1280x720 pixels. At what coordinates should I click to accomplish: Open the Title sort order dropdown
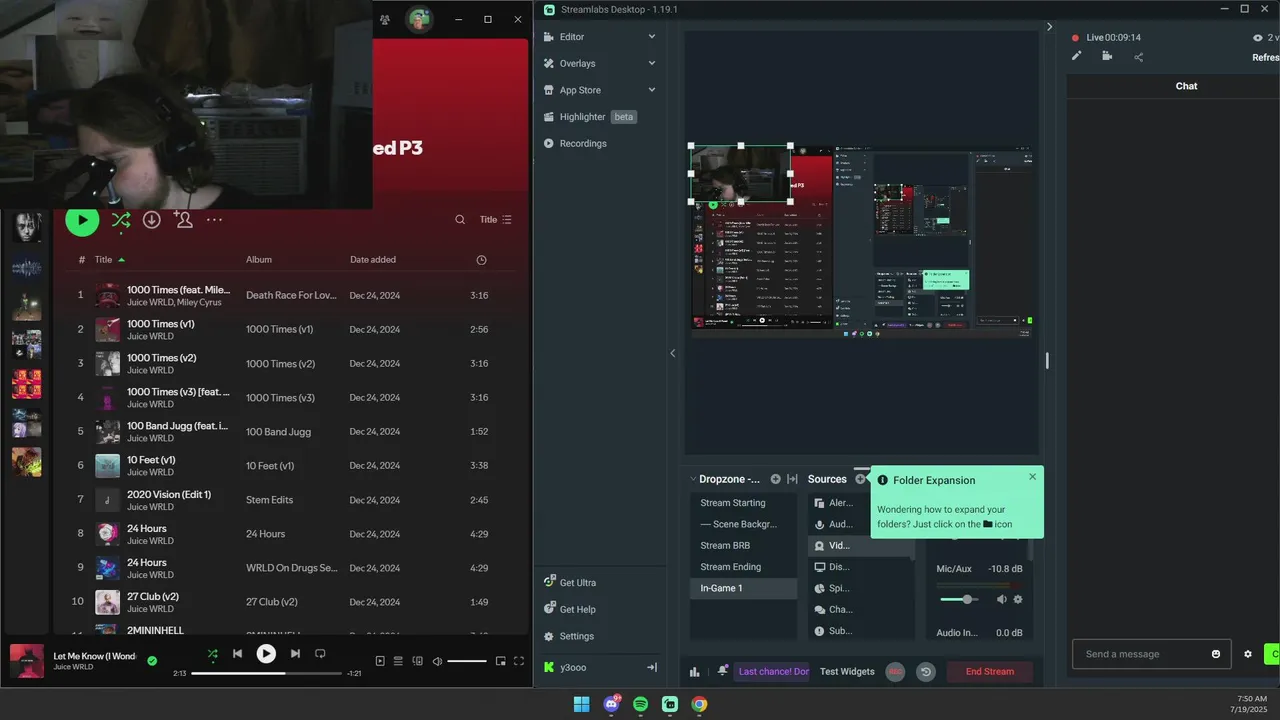[x=496, y=220]
